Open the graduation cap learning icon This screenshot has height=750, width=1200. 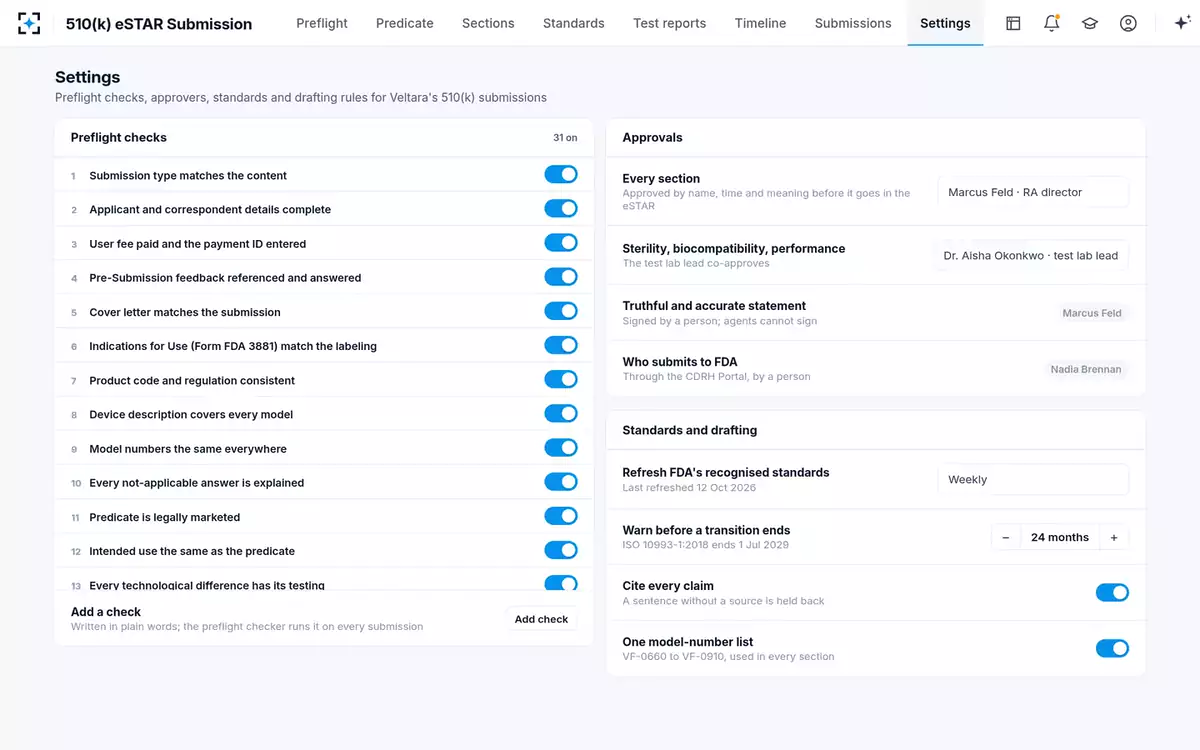[x=1090, y=23]
